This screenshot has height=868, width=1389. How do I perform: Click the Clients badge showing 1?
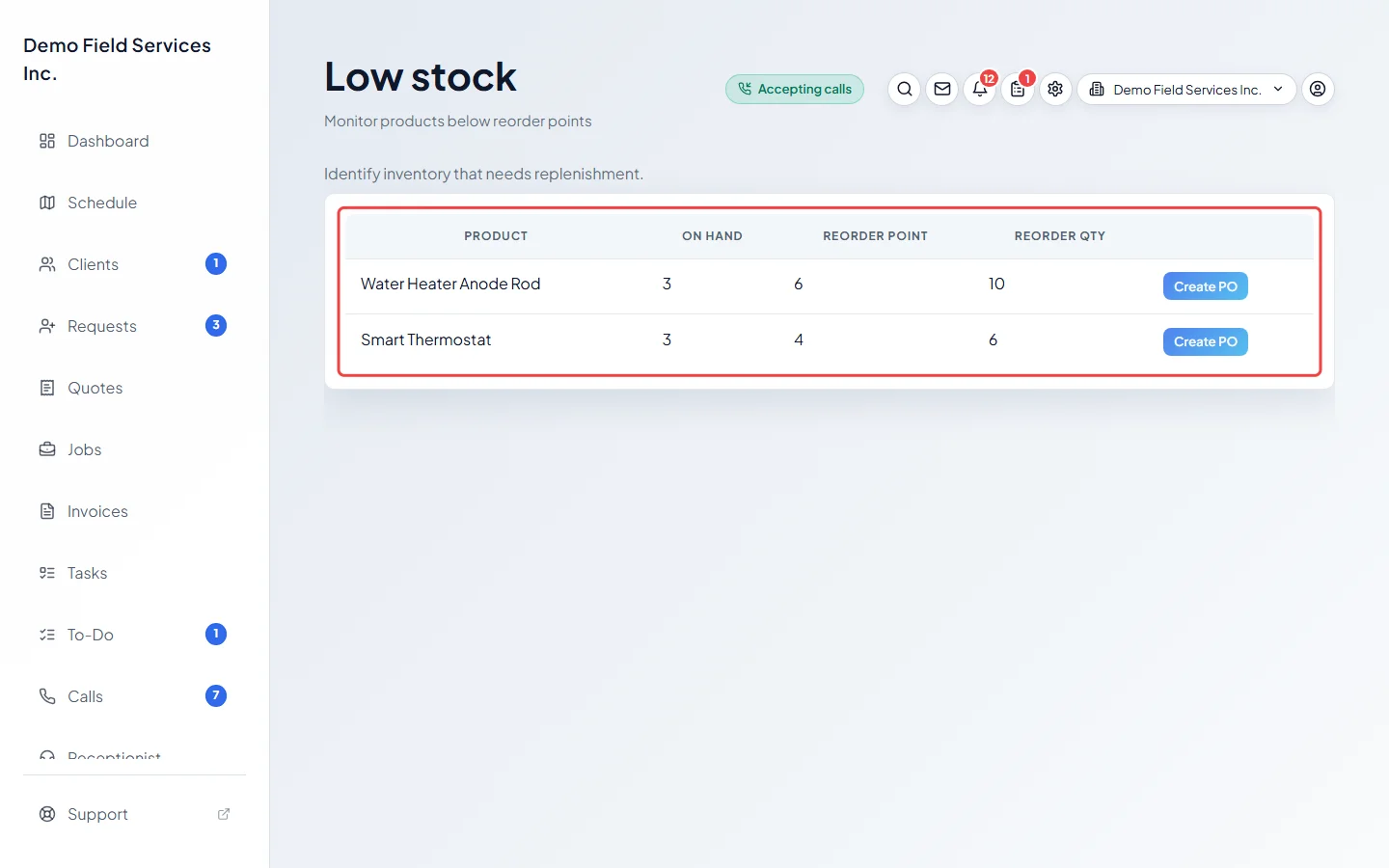(x=216, y=264)
